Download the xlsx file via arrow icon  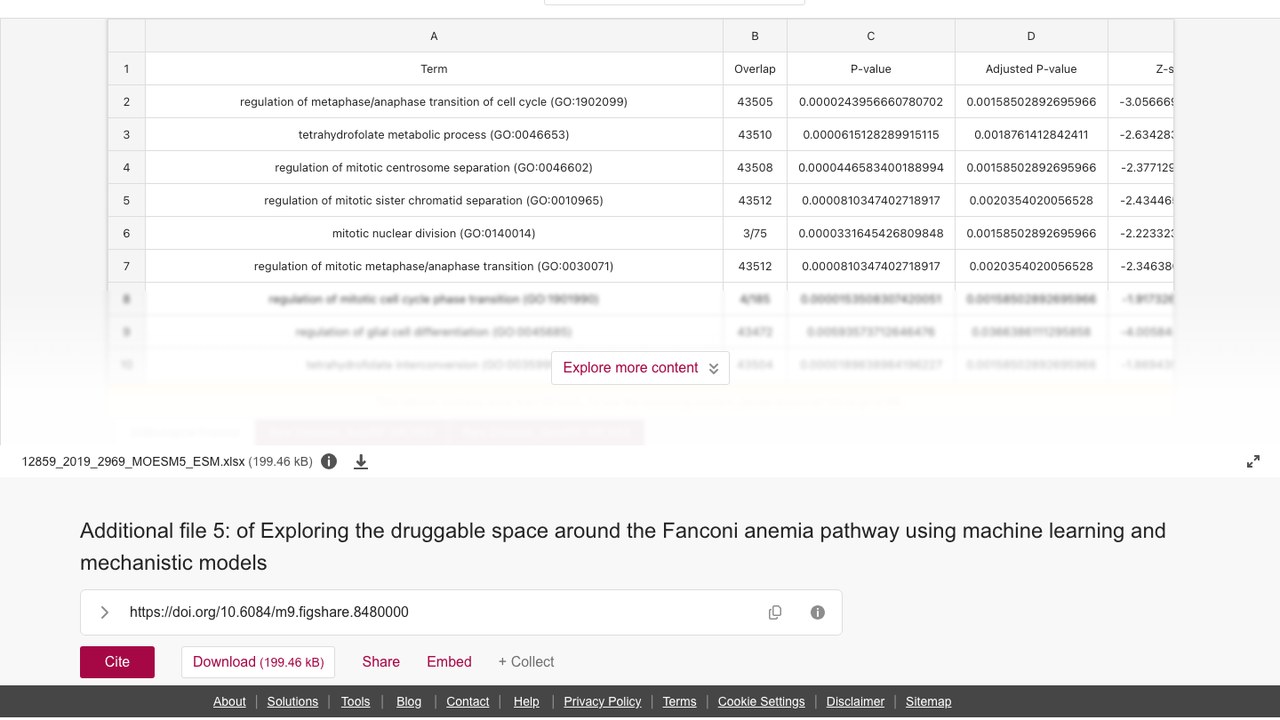(361, 461)
